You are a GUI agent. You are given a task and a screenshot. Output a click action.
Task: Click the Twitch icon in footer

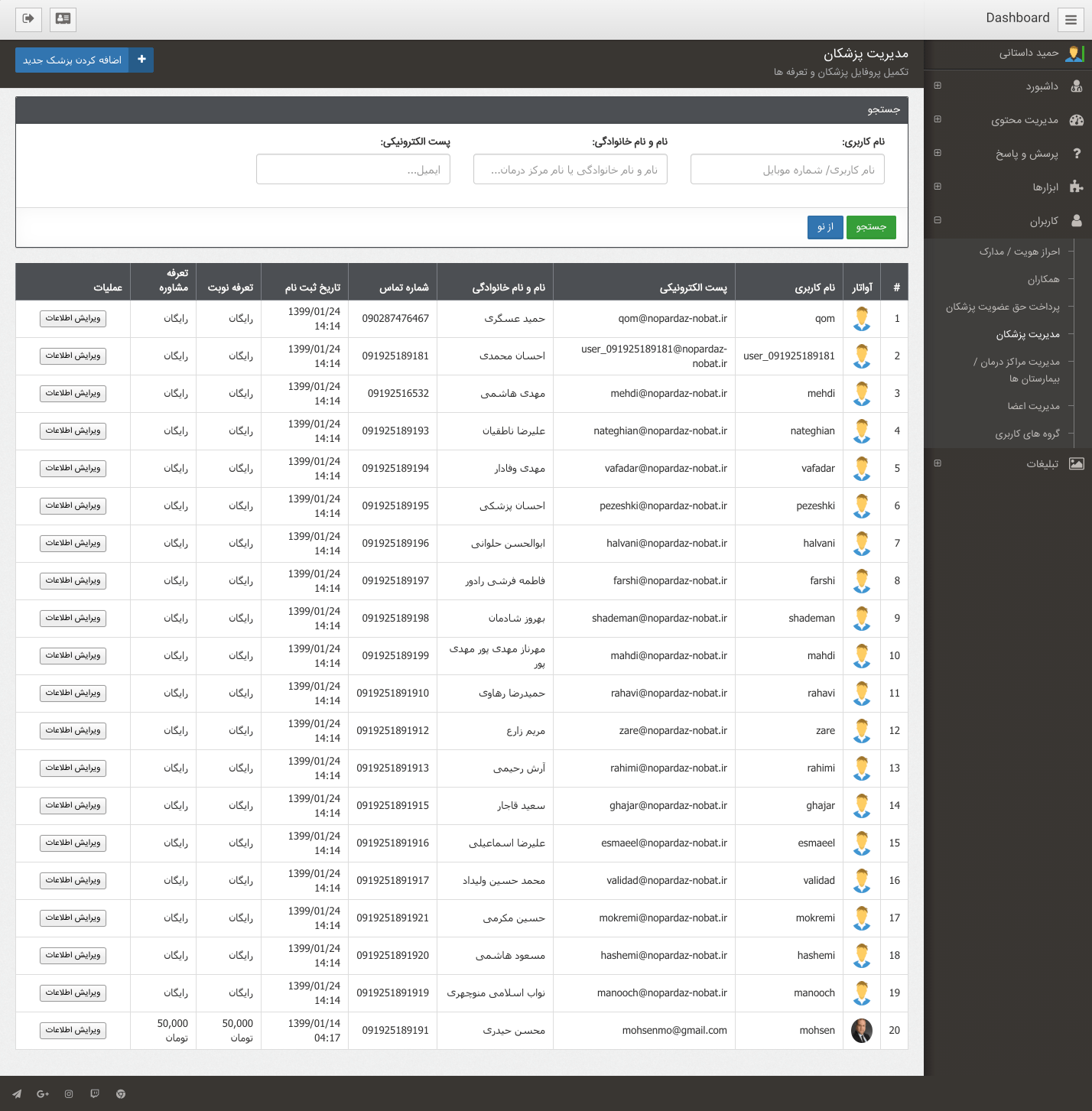click(x=95, y=1094)
